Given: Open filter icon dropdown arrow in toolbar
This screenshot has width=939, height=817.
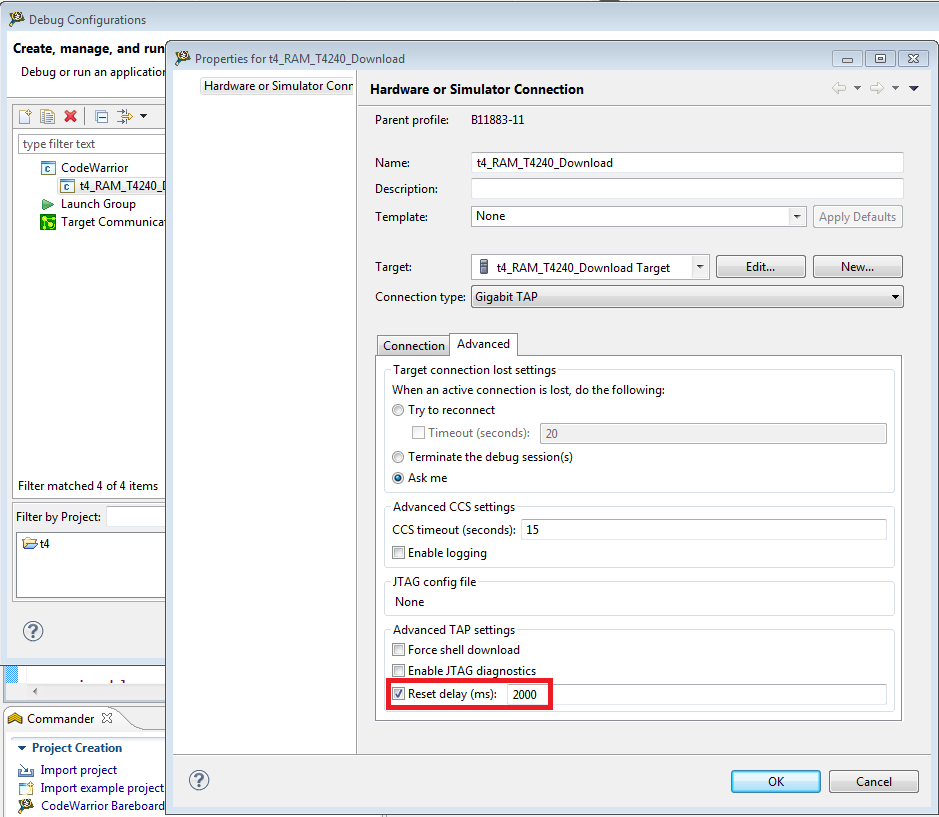Looking at the screenshot, I should [x=144, y=116].
